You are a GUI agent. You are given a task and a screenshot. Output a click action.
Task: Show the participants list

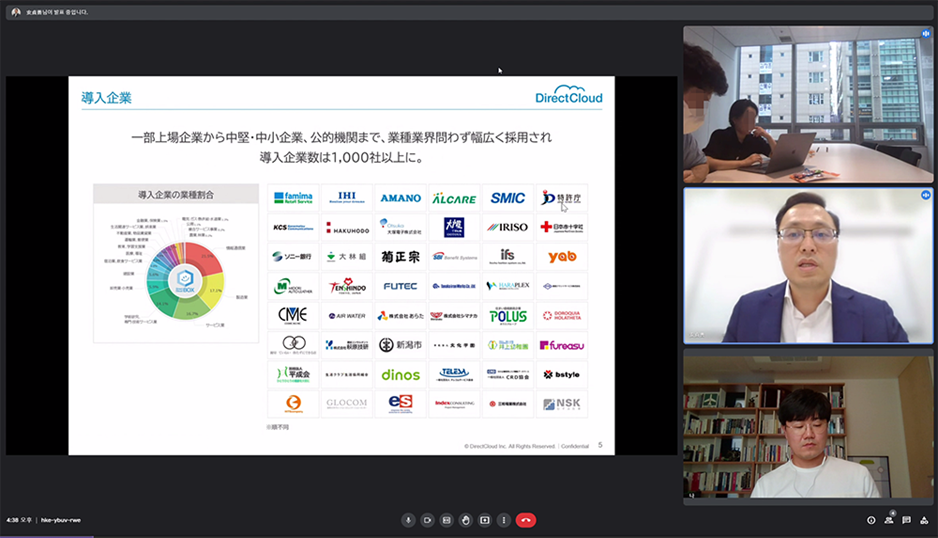click(889, 520)
